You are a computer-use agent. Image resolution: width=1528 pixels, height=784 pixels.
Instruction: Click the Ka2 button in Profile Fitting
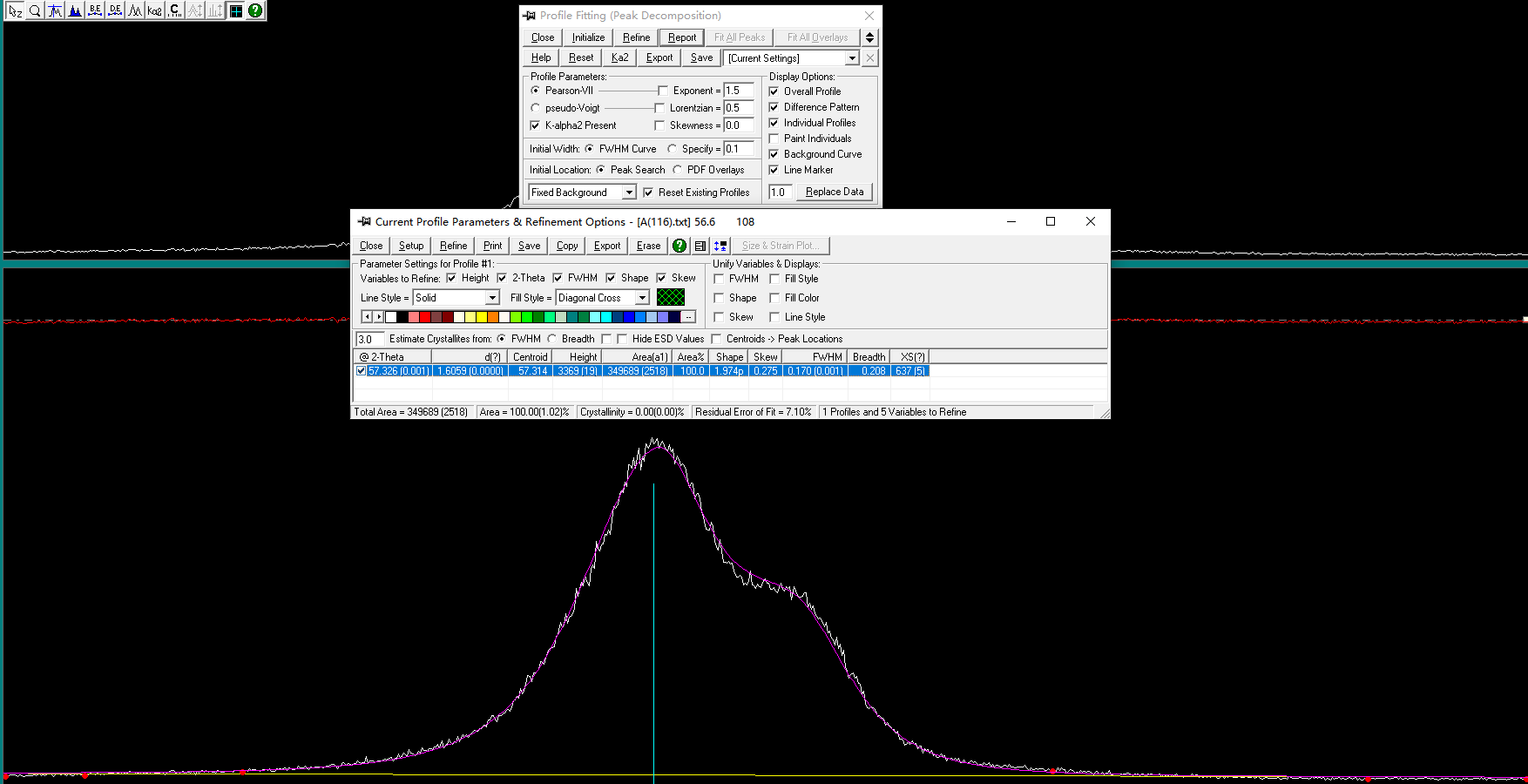(x=619, y=57)
